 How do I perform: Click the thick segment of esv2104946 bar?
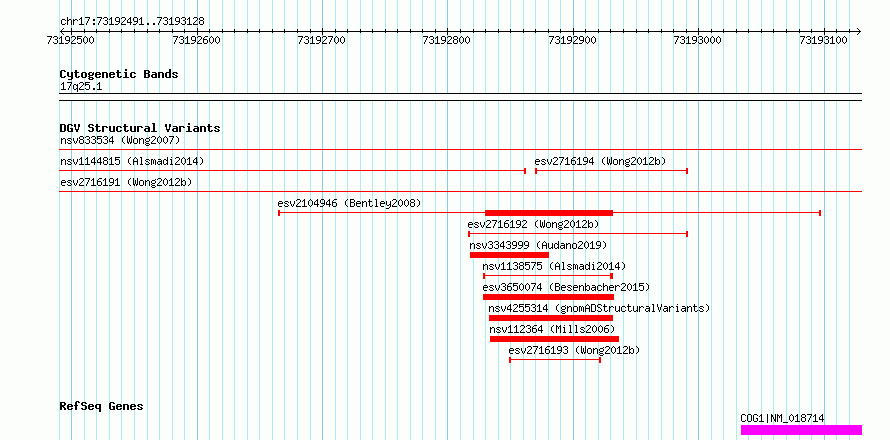point(549,213)
